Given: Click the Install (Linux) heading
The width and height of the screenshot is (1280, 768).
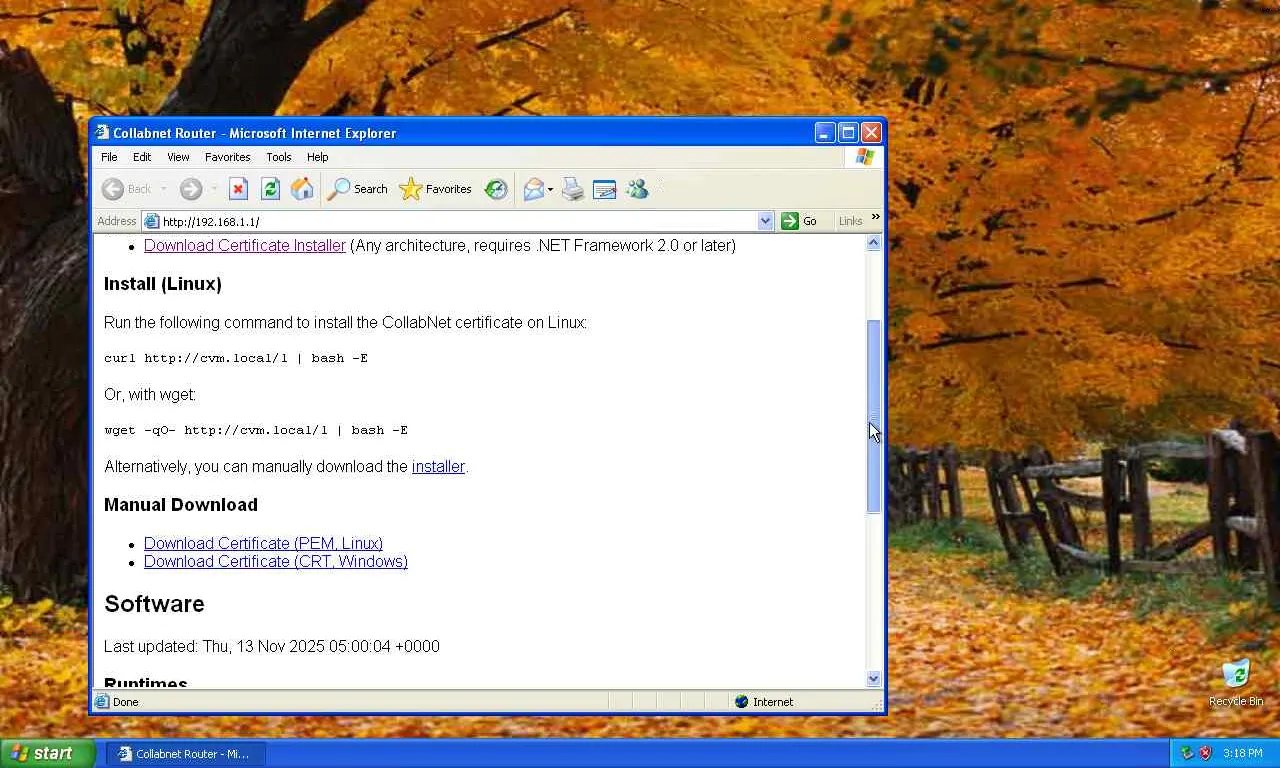Looking at the screenshot, I should point(163,284).
